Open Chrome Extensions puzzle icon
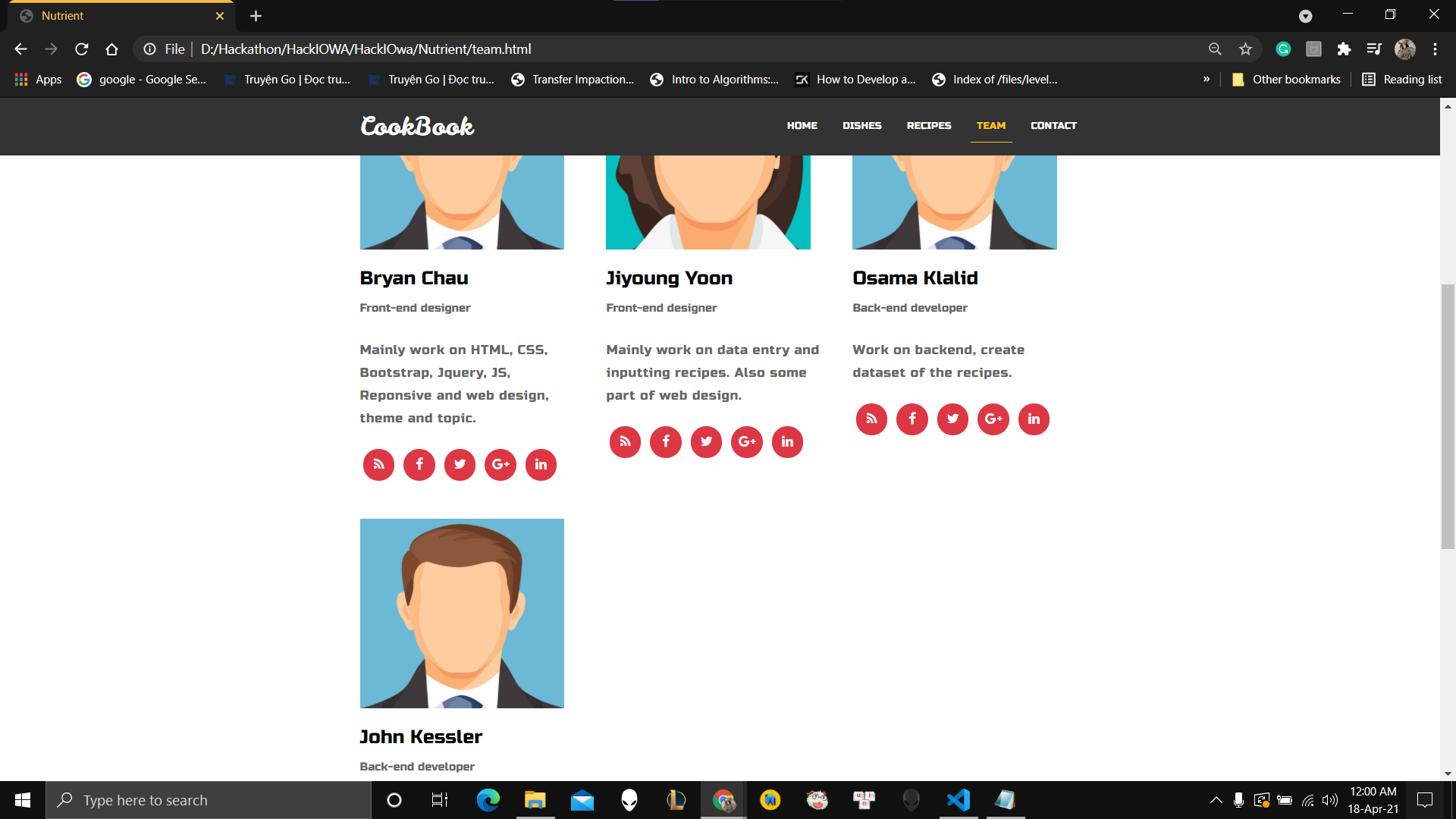 point(1344,49)
